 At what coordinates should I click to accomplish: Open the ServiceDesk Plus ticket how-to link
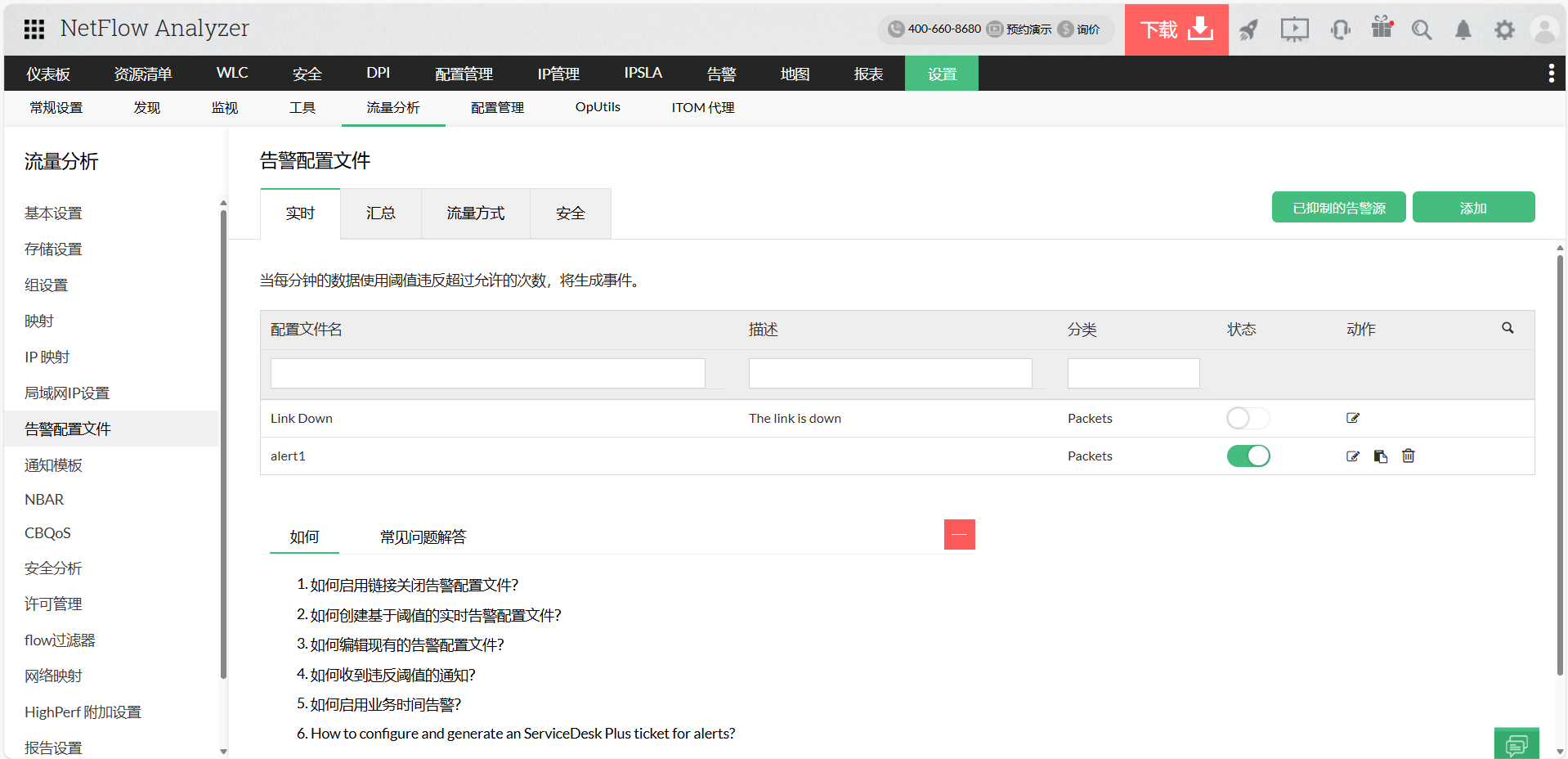point(522,734)
